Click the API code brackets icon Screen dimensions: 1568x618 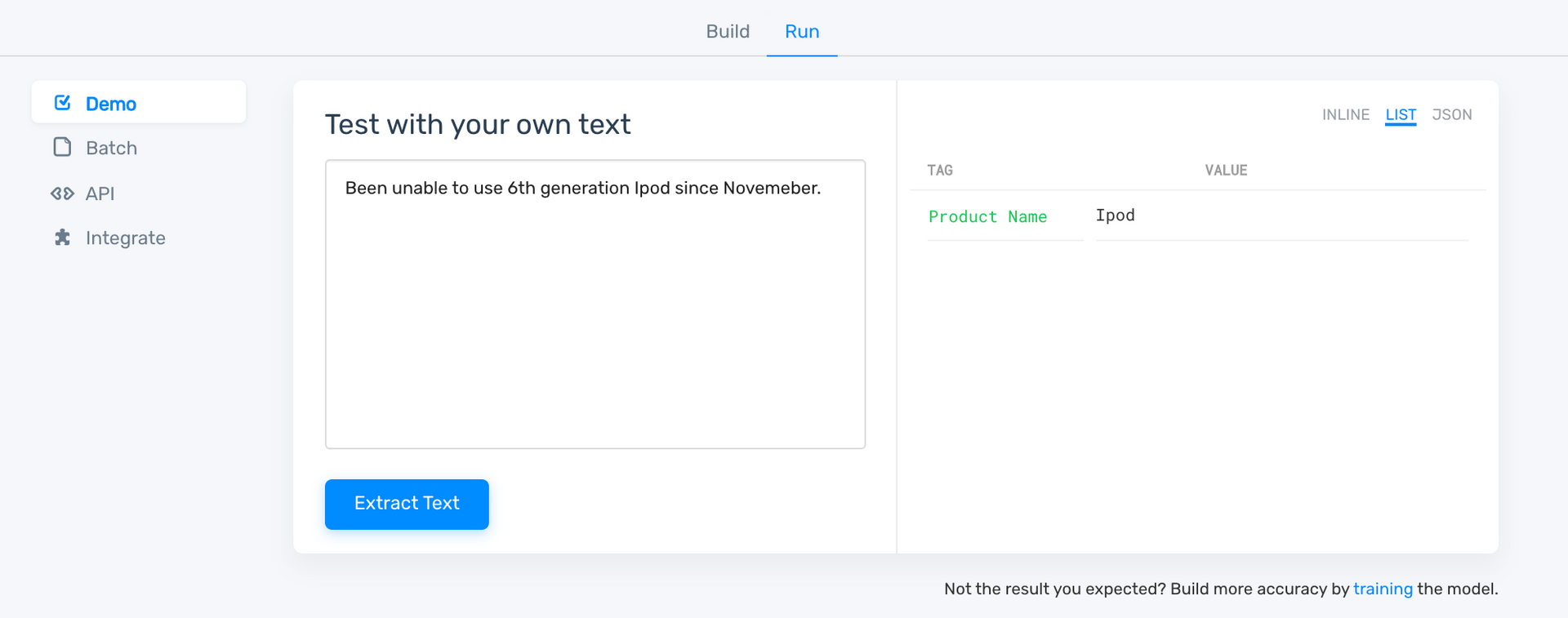pos(62,193)
